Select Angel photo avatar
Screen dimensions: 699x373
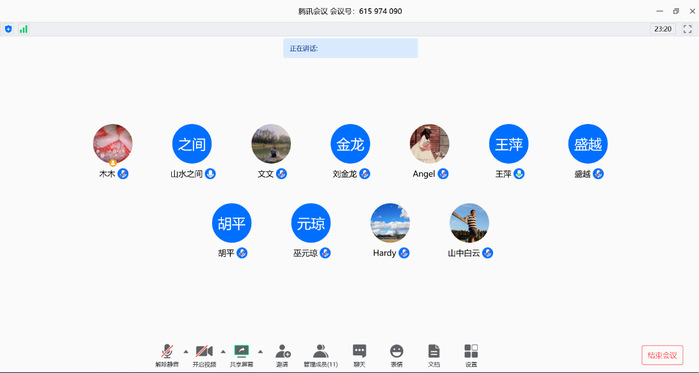[429, 143]
